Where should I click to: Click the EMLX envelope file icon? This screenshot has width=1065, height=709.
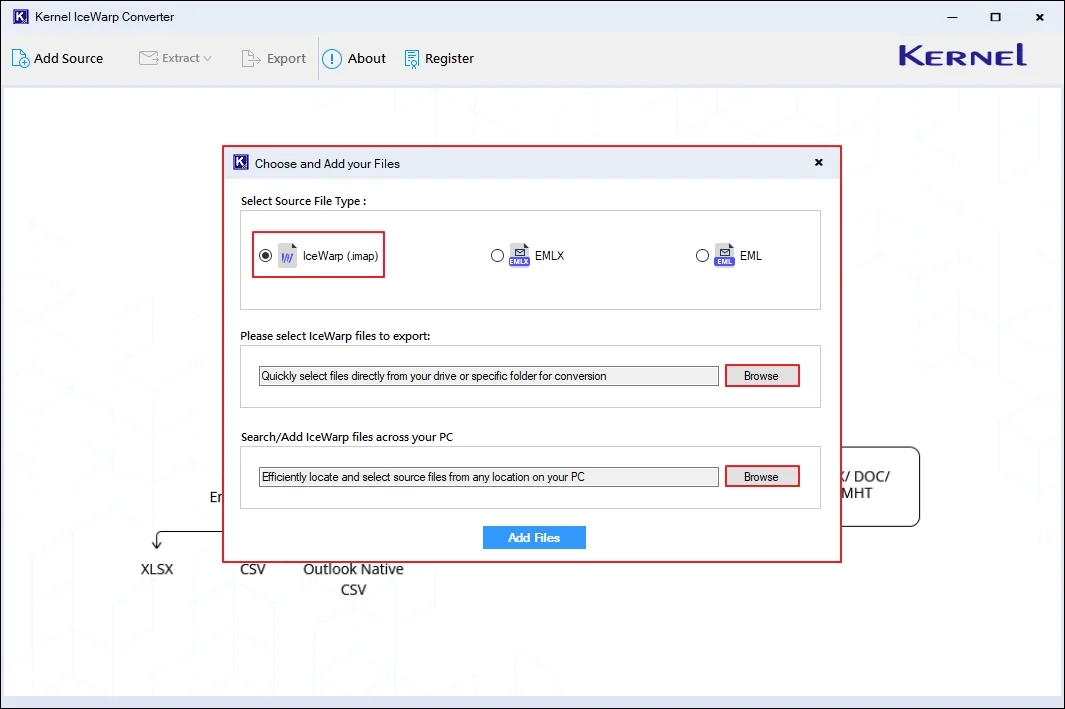[519, 256]
